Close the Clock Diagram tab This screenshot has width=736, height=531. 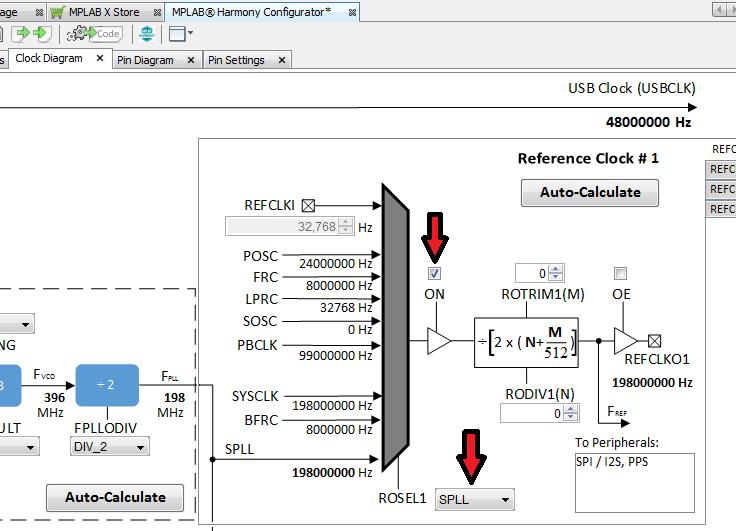point(99,59)
